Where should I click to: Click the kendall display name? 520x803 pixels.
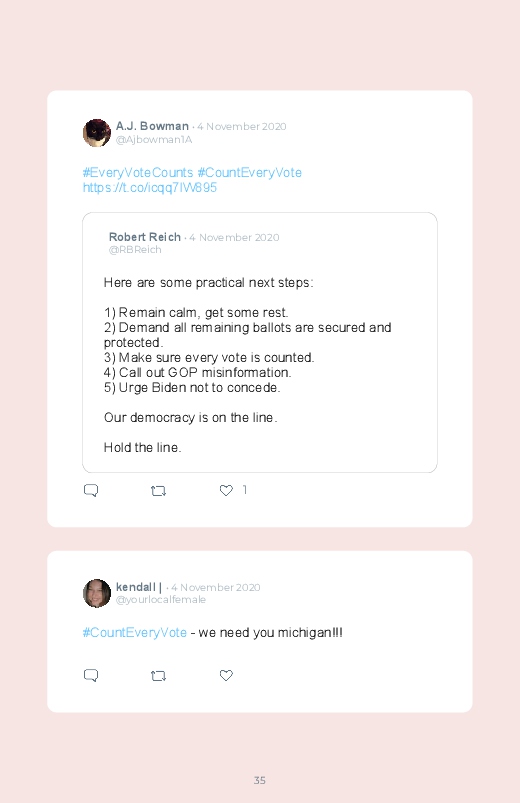coord(136,587)
